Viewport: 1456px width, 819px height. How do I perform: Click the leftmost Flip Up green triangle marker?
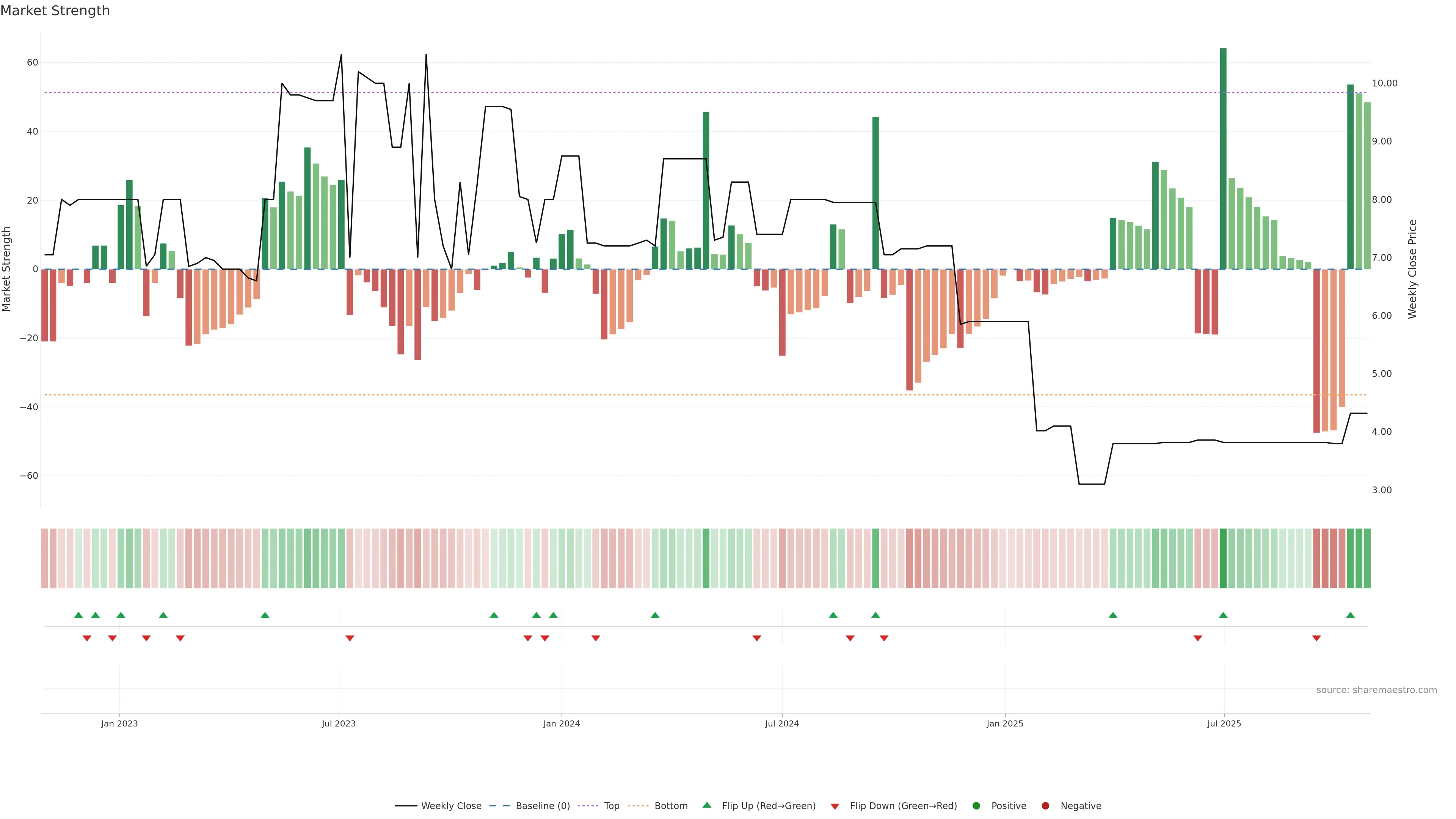78,615
